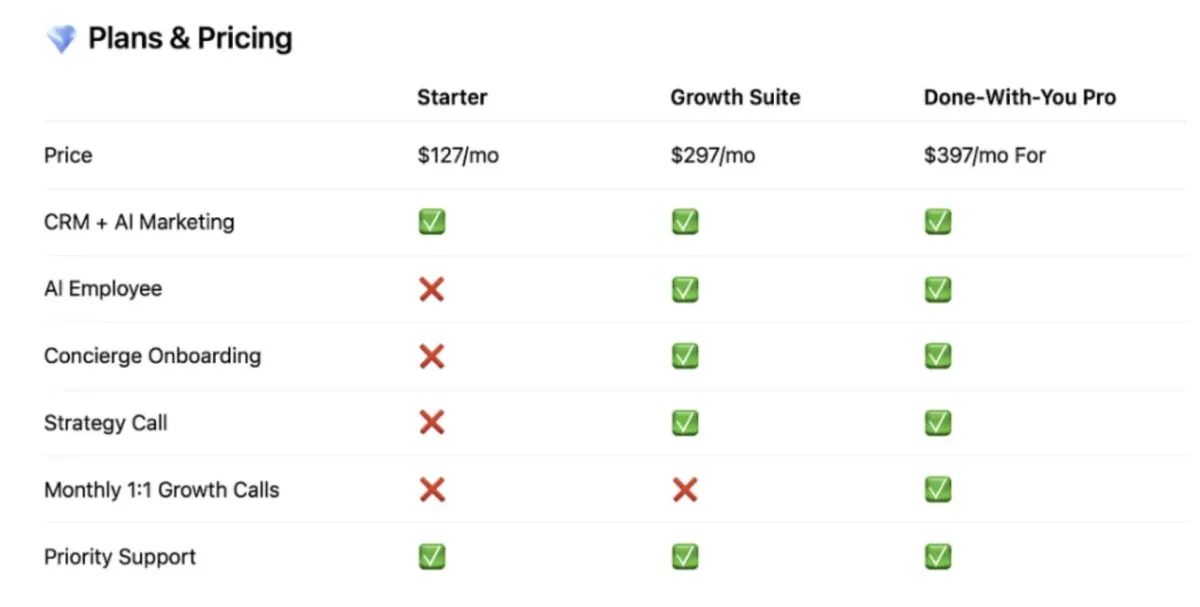Click the red X for Starter Strategy Call
The image size is (1200, 607).
click(x=432, y=423)
